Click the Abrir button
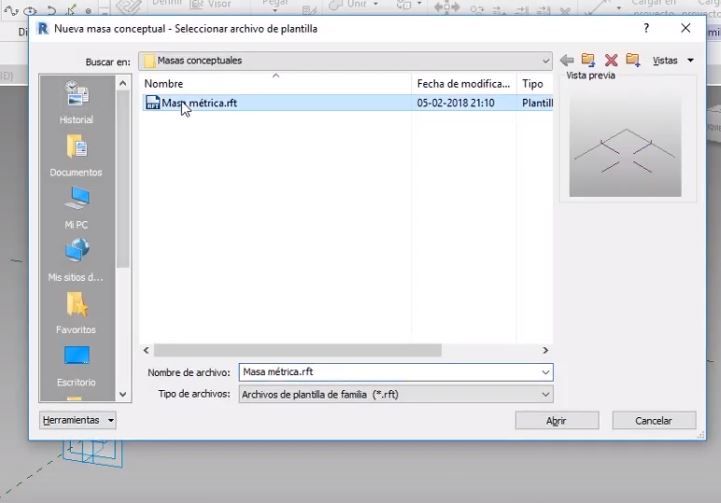This screenshot has height=503, width=721. [557, 420]
